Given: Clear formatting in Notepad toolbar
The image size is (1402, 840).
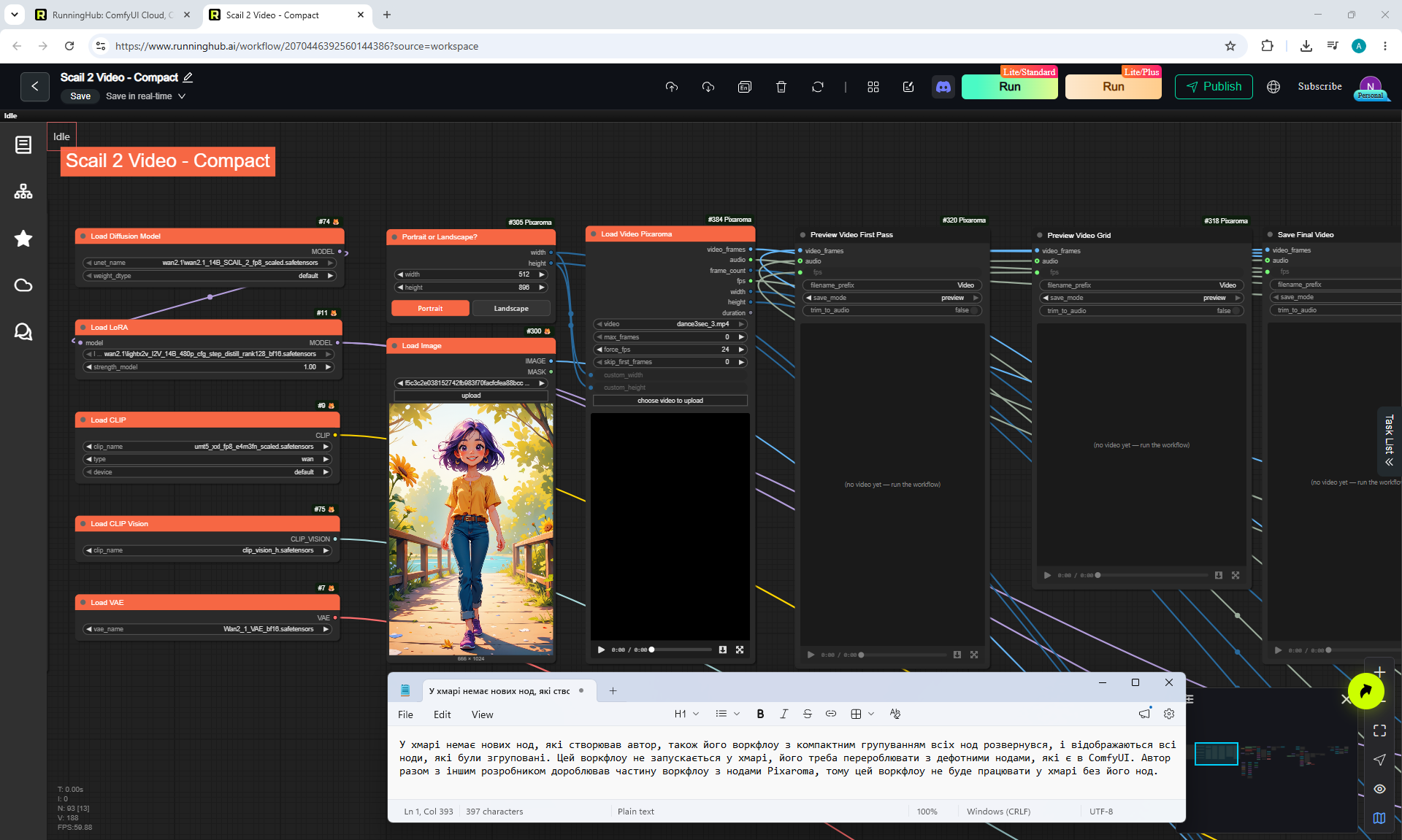Looking at the screenshot, I should pyautogui.click(x=895, y=714).
